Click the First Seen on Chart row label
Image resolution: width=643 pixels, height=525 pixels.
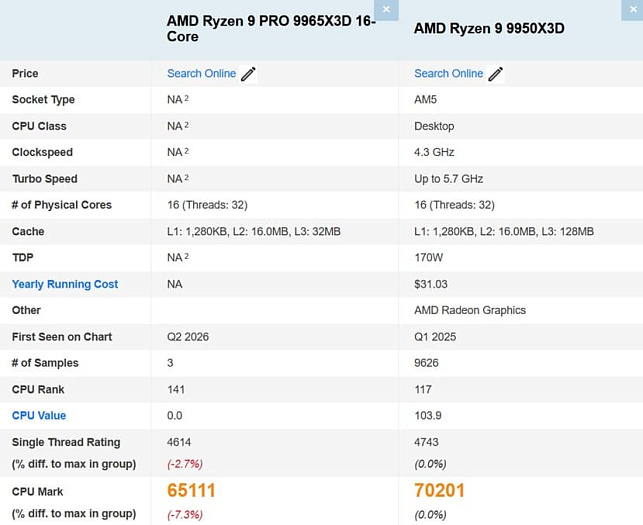click(62, 337)
